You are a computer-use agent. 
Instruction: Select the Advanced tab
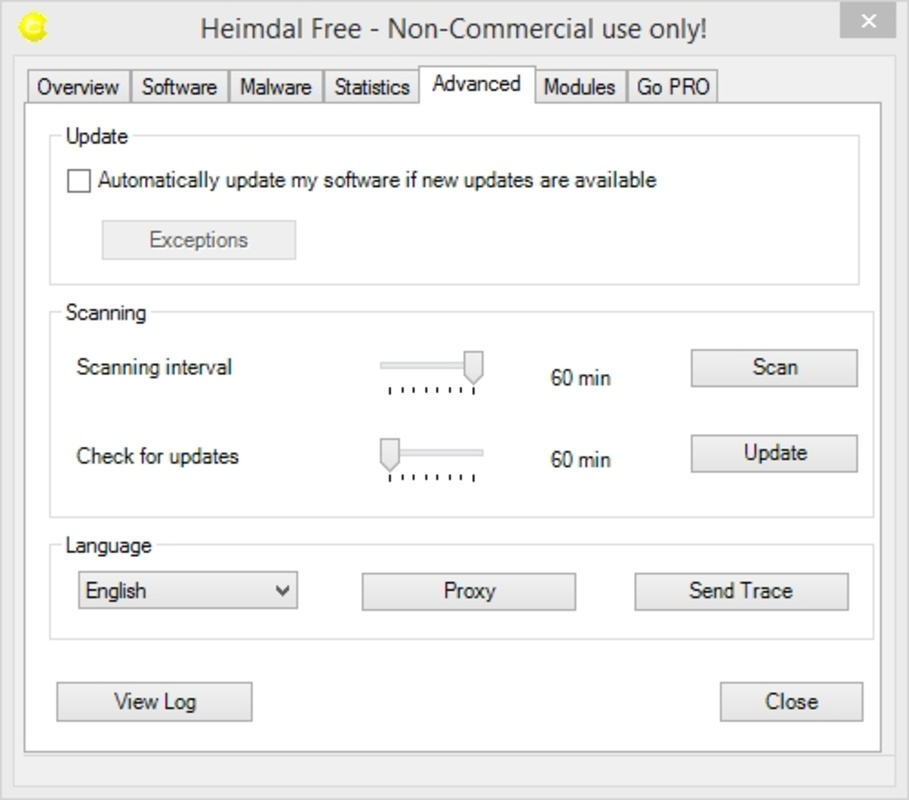(477, 85)
